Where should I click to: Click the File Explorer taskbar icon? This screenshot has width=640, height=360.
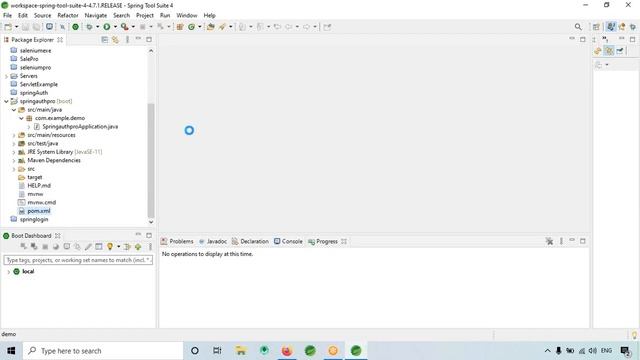tap(241, 351)
